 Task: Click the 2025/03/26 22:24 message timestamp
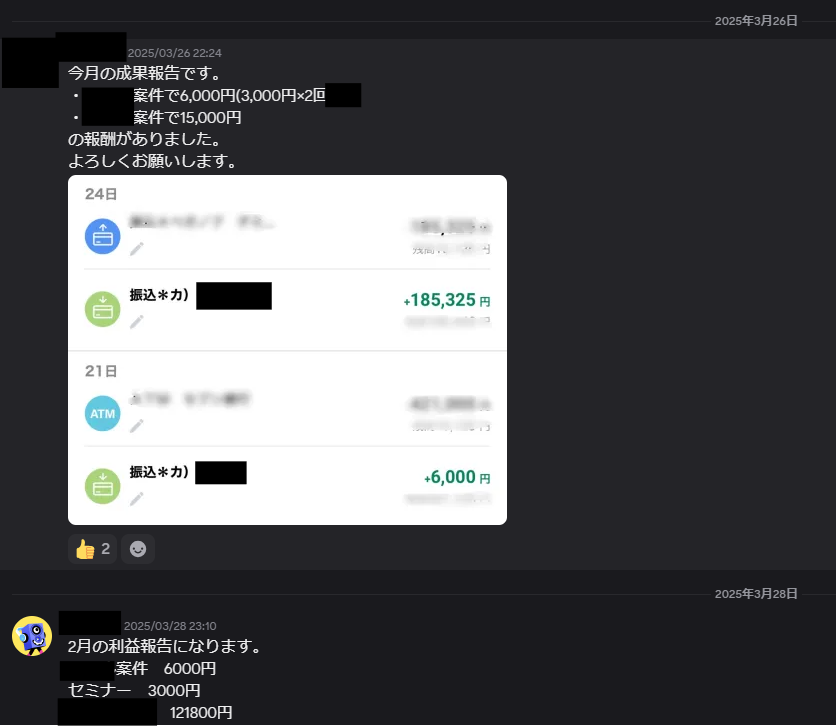tap(174, 53)
